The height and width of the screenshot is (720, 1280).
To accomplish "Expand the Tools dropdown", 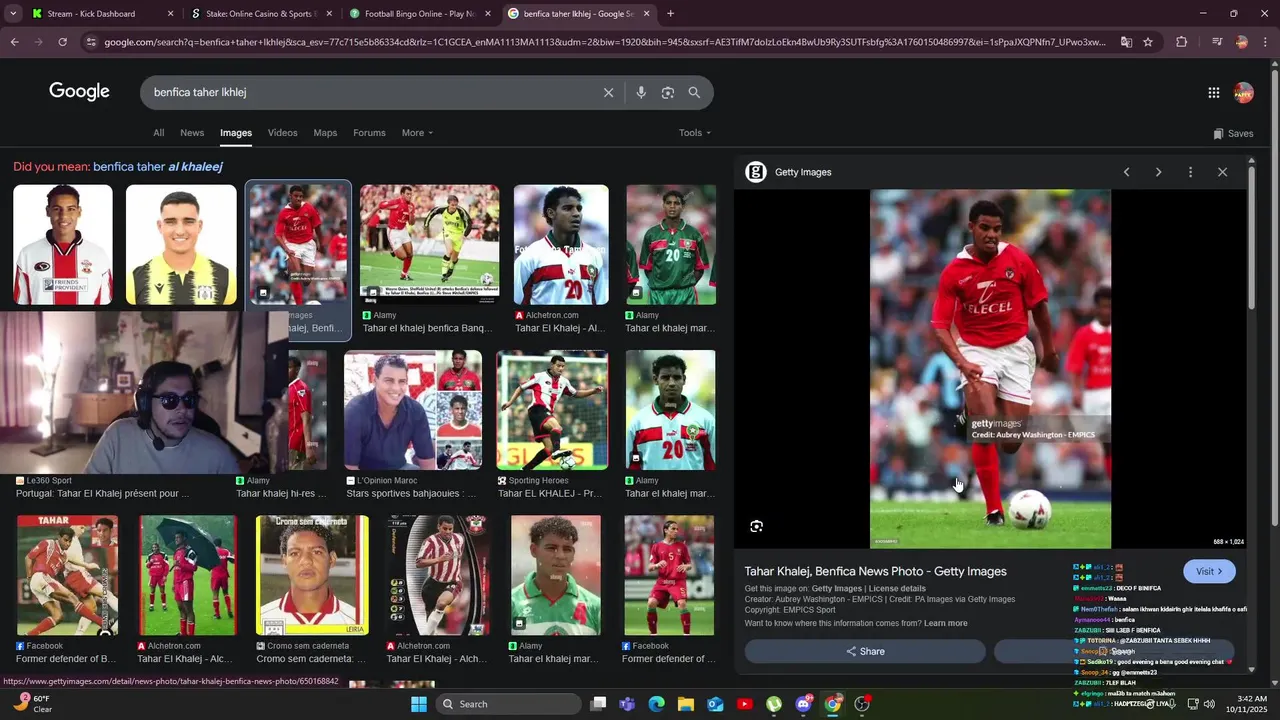I will pos(695,133).
